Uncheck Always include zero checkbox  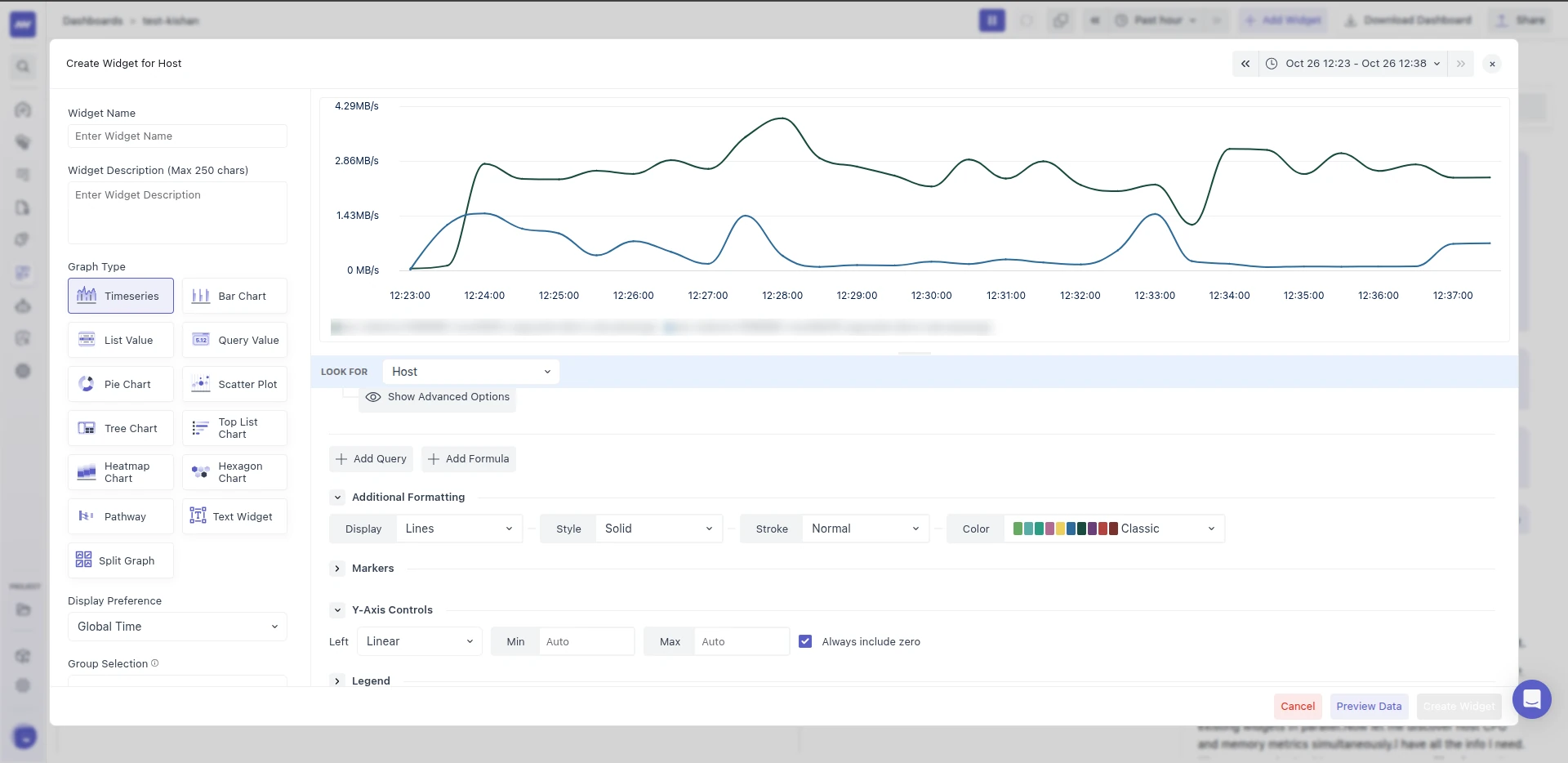(805, 641)
